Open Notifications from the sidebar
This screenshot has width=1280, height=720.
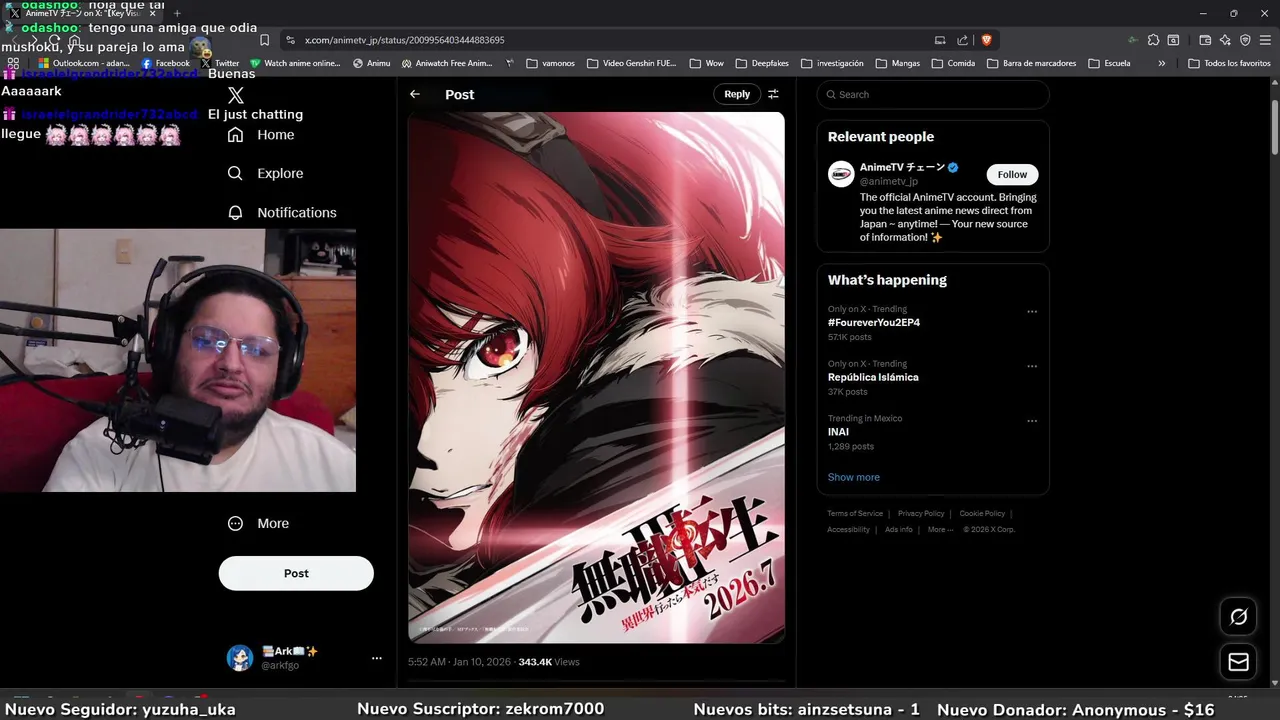pyautogui.click(x=281, y=213)
